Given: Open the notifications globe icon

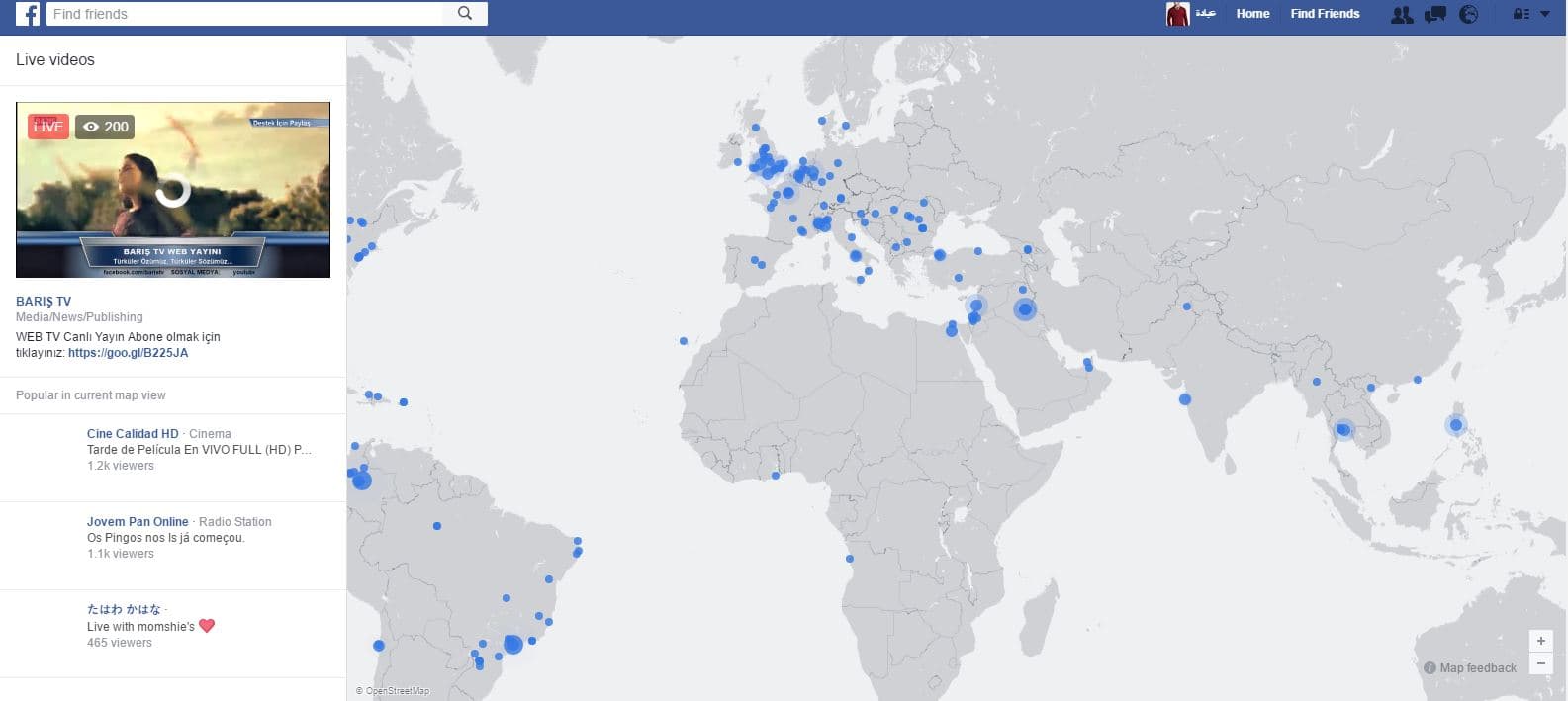Looking at the screenshot, I should pyautogui.click(x=1468, y=14).
